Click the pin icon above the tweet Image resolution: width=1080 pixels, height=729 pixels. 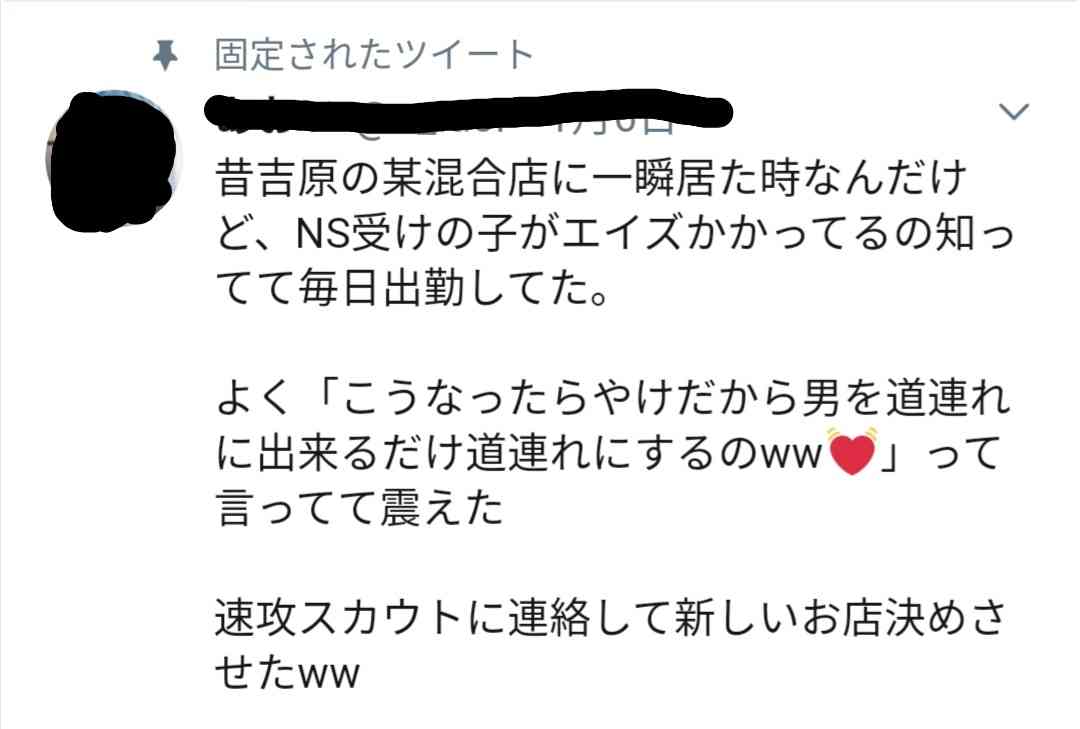coord(165,55)
